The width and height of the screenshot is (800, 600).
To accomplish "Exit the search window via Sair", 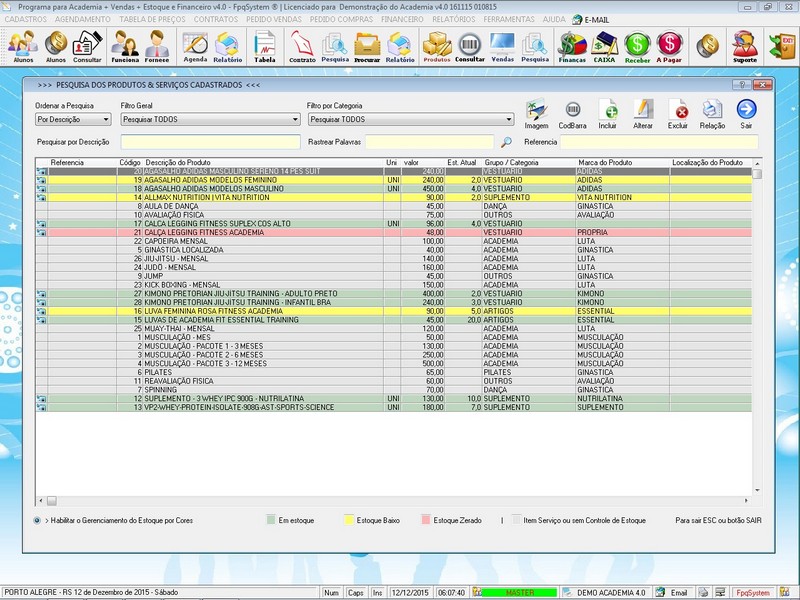I will point(746,111).
